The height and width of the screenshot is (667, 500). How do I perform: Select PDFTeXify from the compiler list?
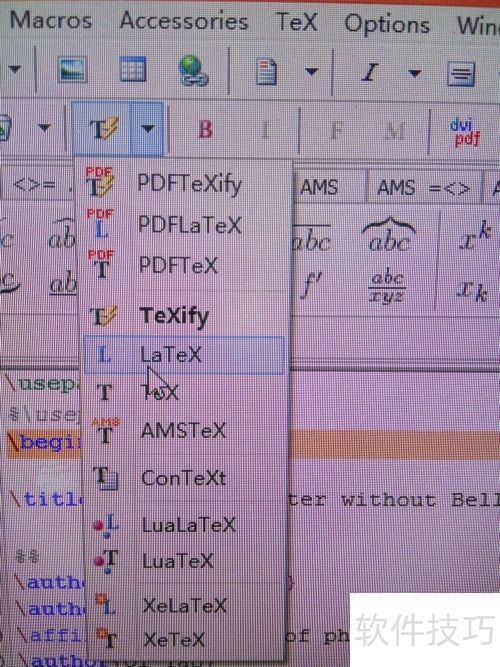[x=183, y=184]
